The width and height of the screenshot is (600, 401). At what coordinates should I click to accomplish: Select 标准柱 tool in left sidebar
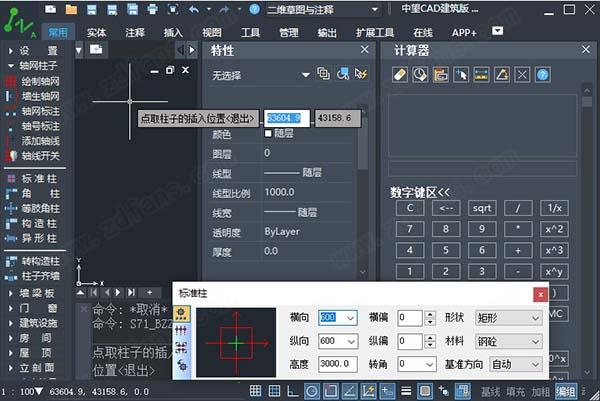tap(32, 178)
